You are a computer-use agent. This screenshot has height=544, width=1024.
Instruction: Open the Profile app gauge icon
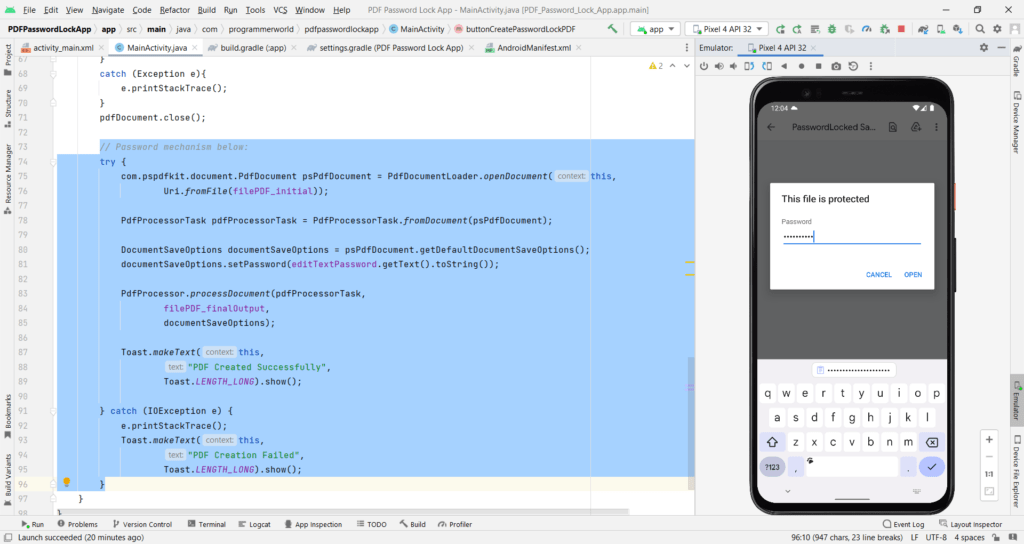(x=867, y=29)
